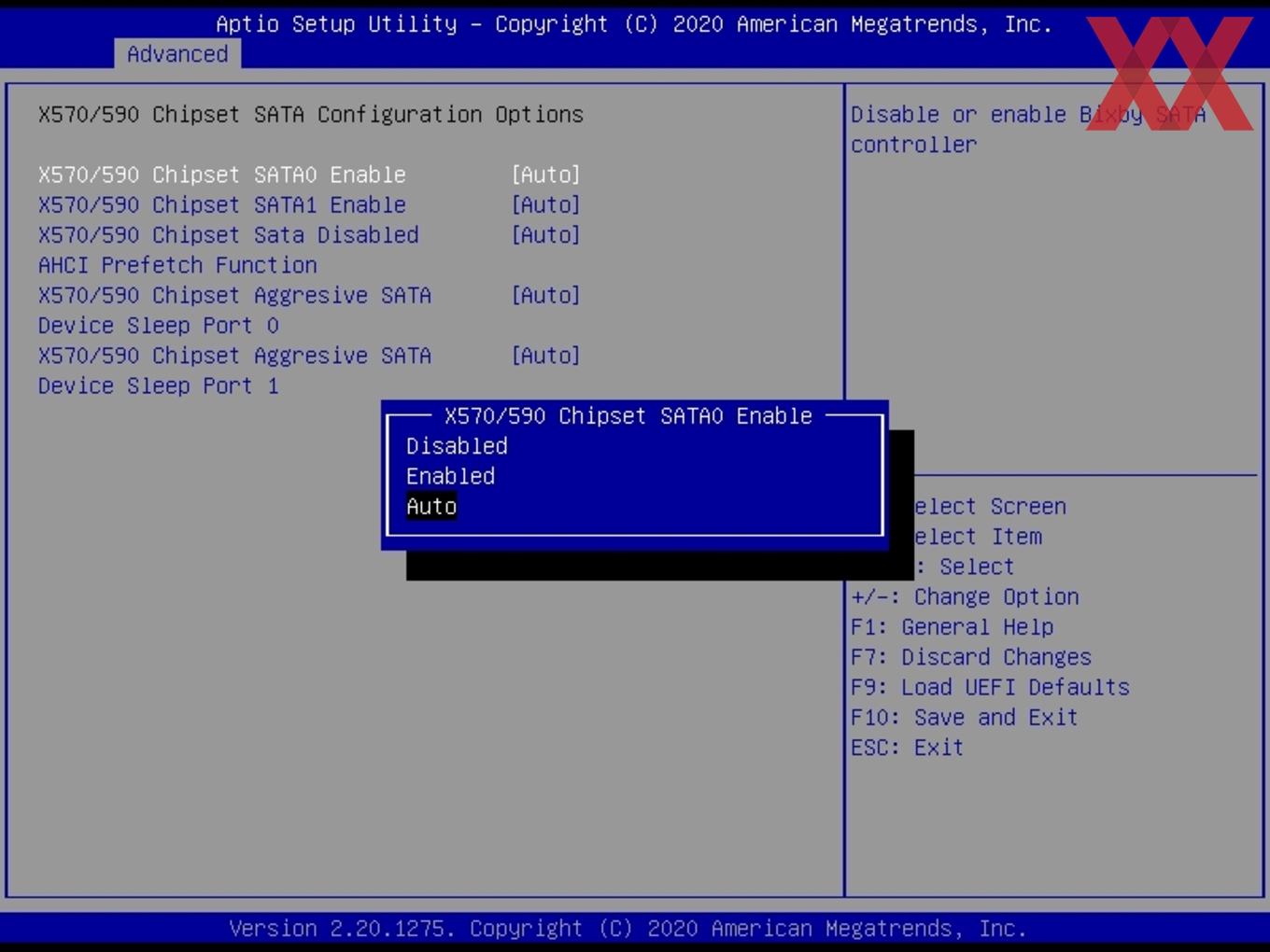This screenshot has width=1270, height=952.
Task: Click the 'ESC: Exit' hint
Action: [907, 748]
